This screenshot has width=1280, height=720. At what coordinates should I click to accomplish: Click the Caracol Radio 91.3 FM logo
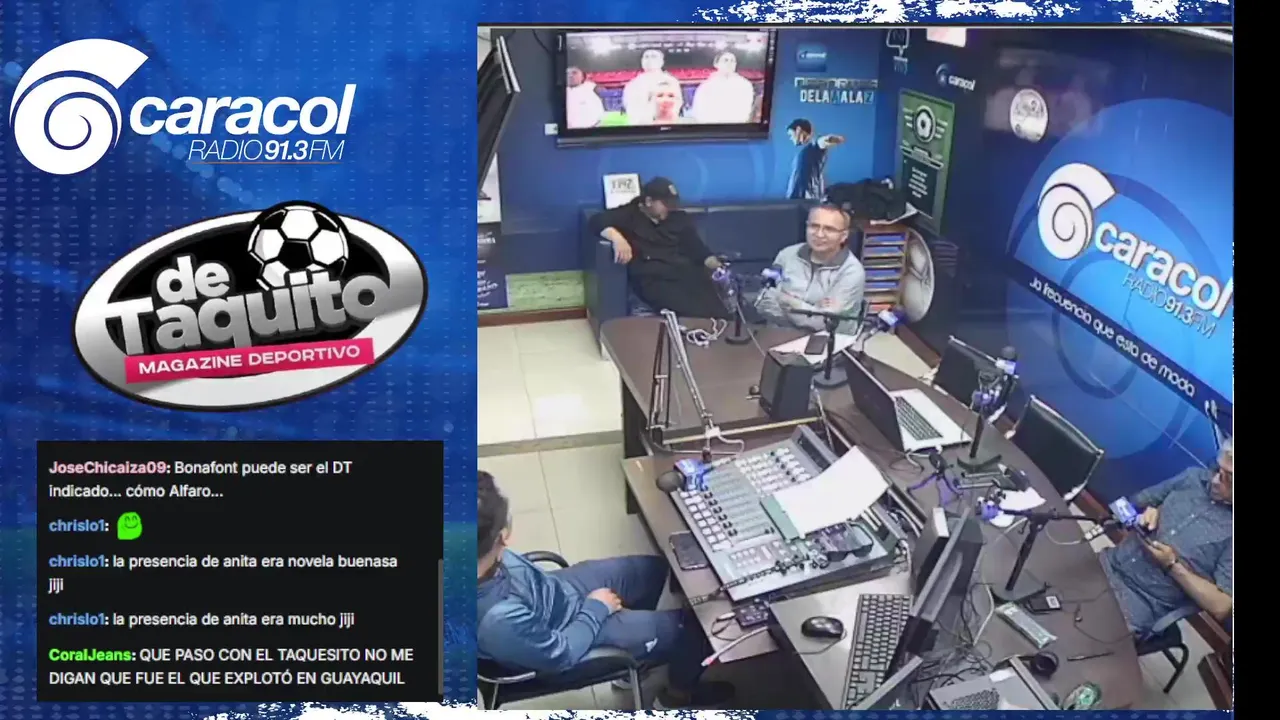click(183, 107)
